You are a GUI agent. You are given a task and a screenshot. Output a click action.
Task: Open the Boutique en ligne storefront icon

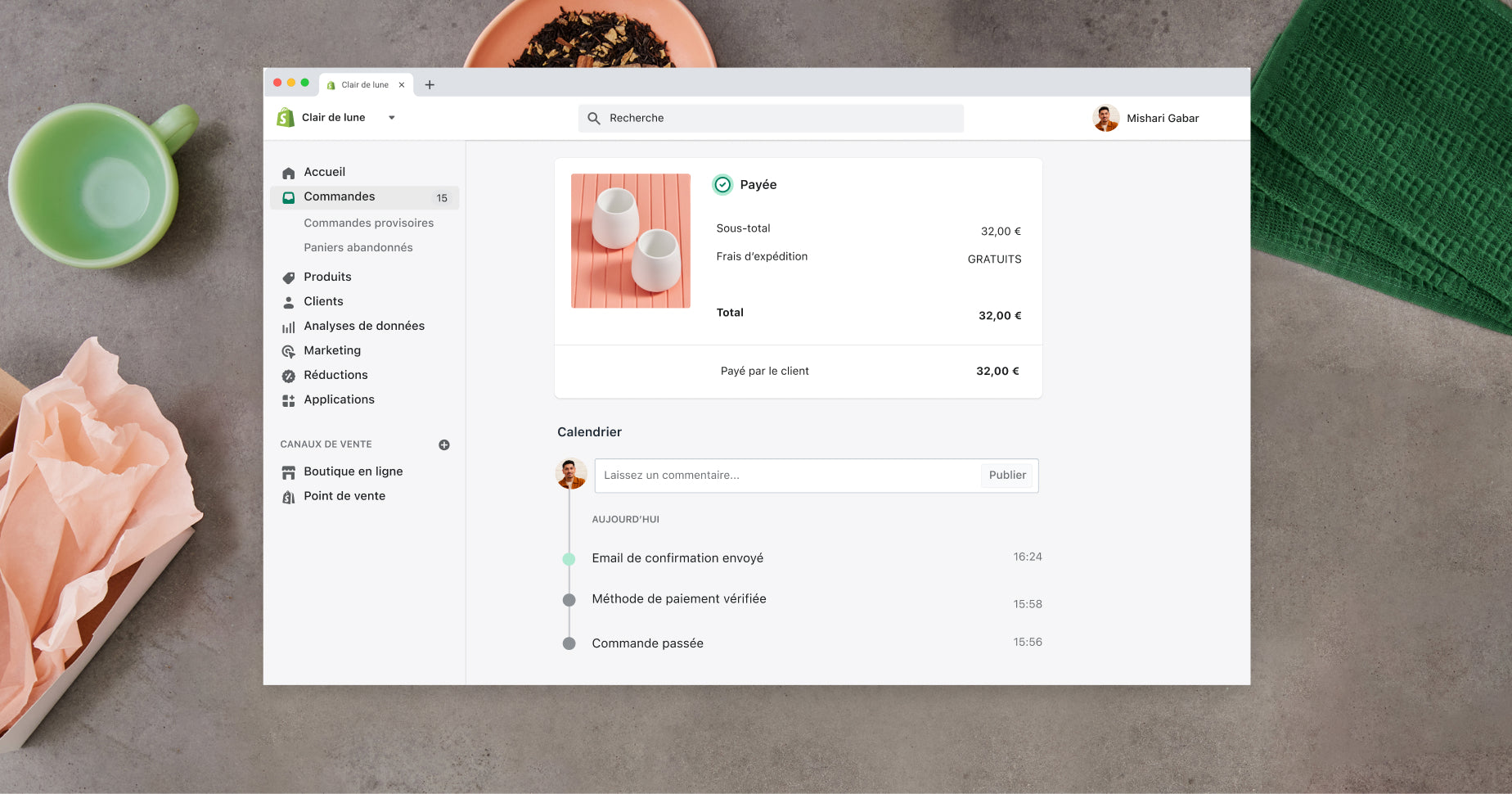(x=288, y=471)
